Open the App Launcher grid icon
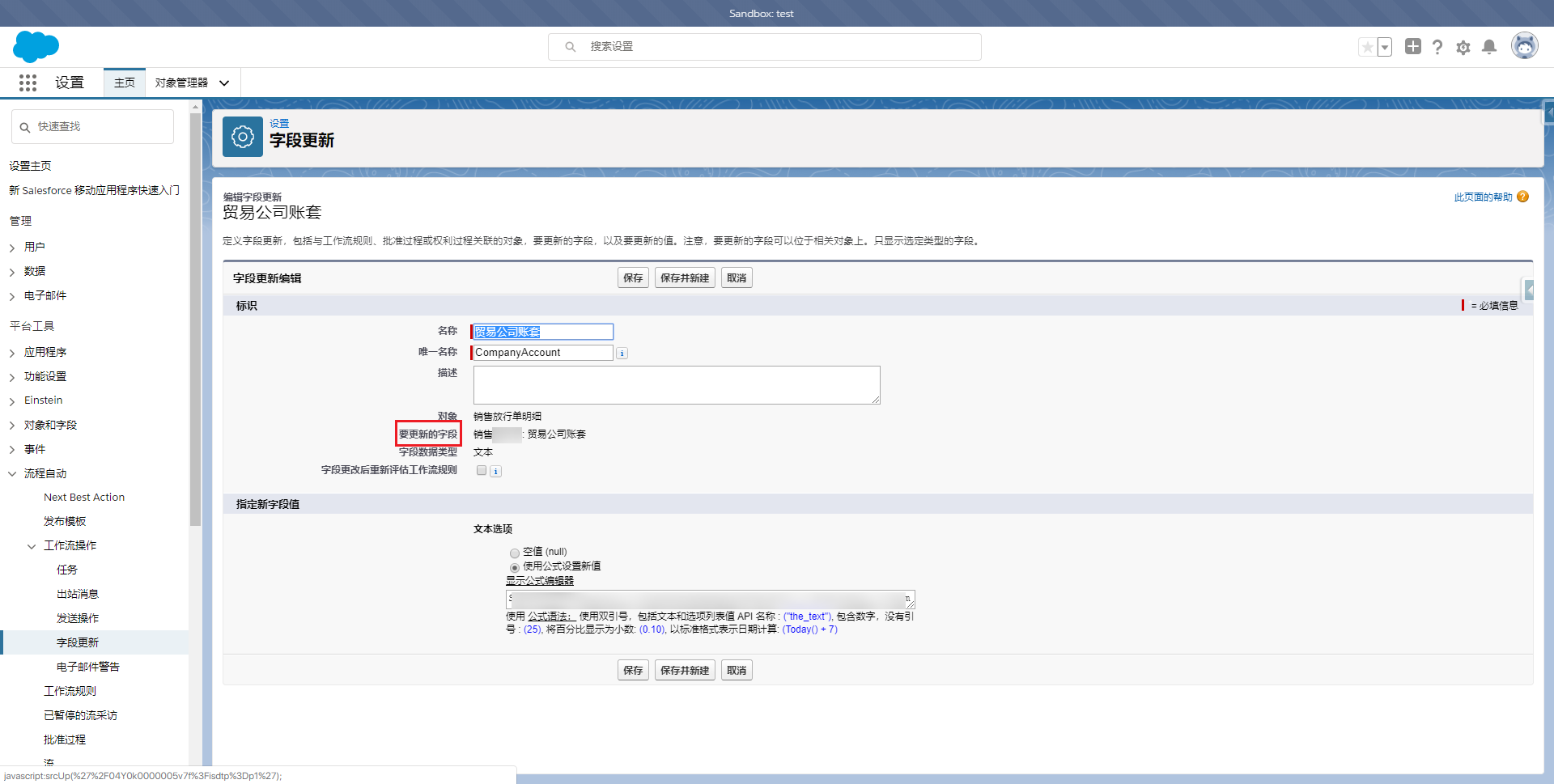1554x784 pixels. 28,83
